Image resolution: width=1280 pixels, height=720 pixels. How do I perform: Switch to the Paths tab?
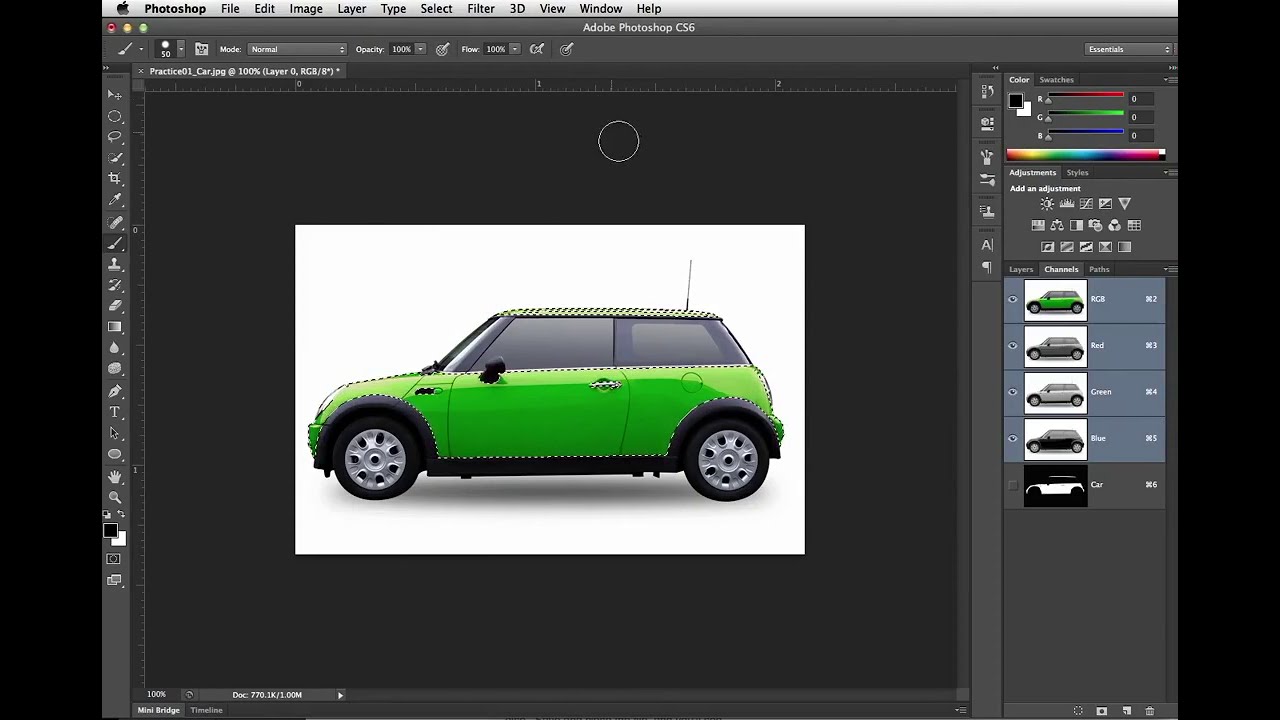click(x=1099, y=269)
